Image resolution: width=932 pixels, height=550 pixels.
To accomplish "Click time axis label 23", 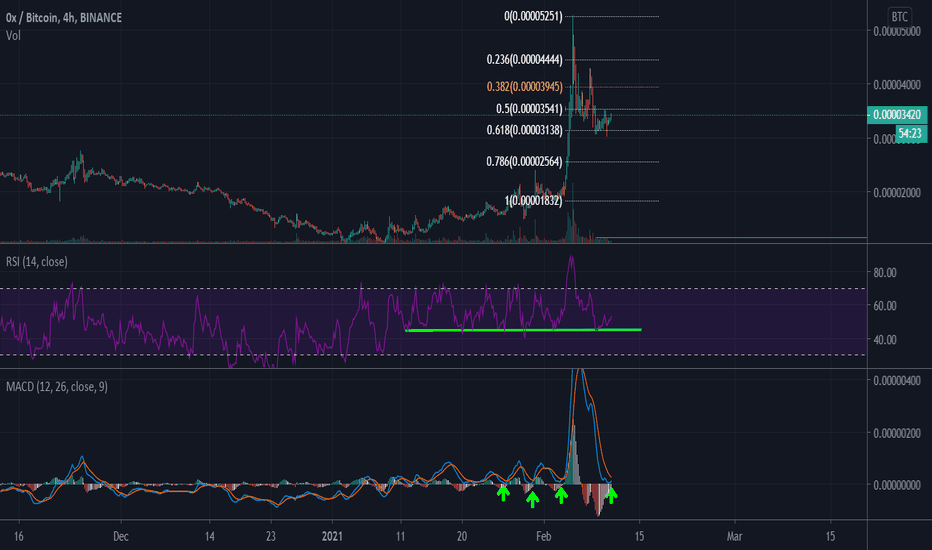I will 270,536.
